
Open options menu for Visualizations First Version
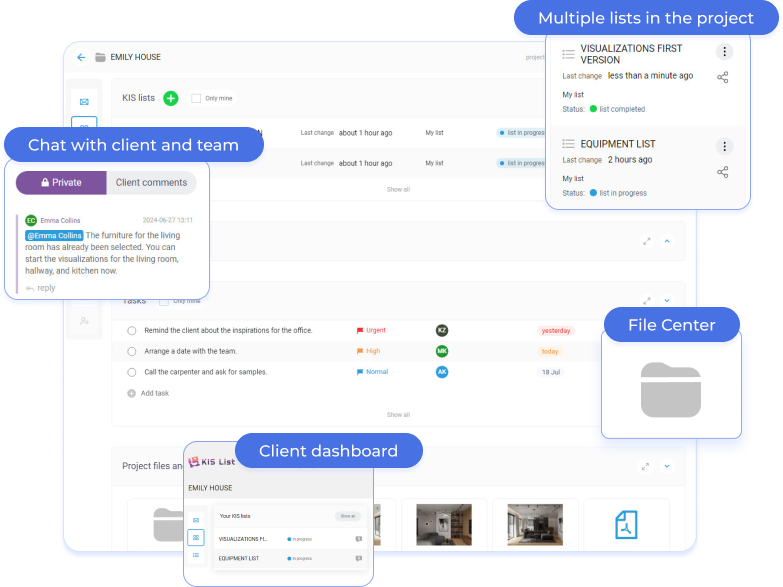[x=724, y=52]
